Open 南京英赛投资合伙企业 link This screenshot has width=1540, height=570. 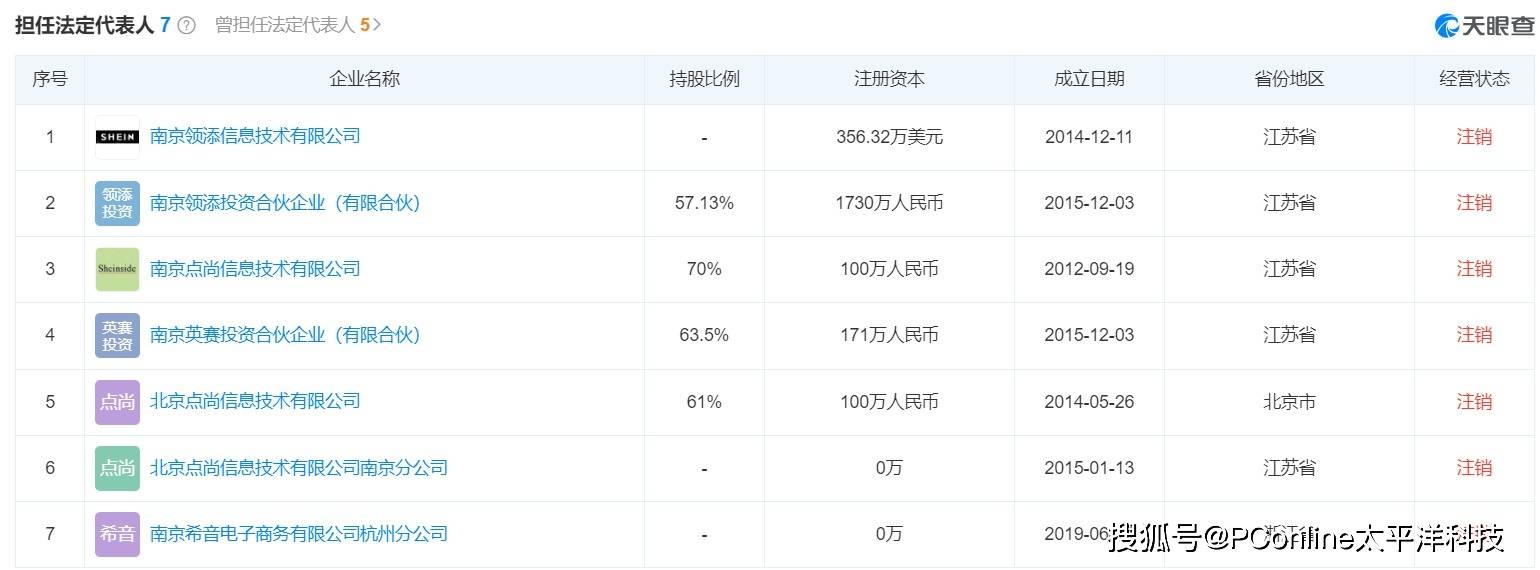[x=285, y=335]
